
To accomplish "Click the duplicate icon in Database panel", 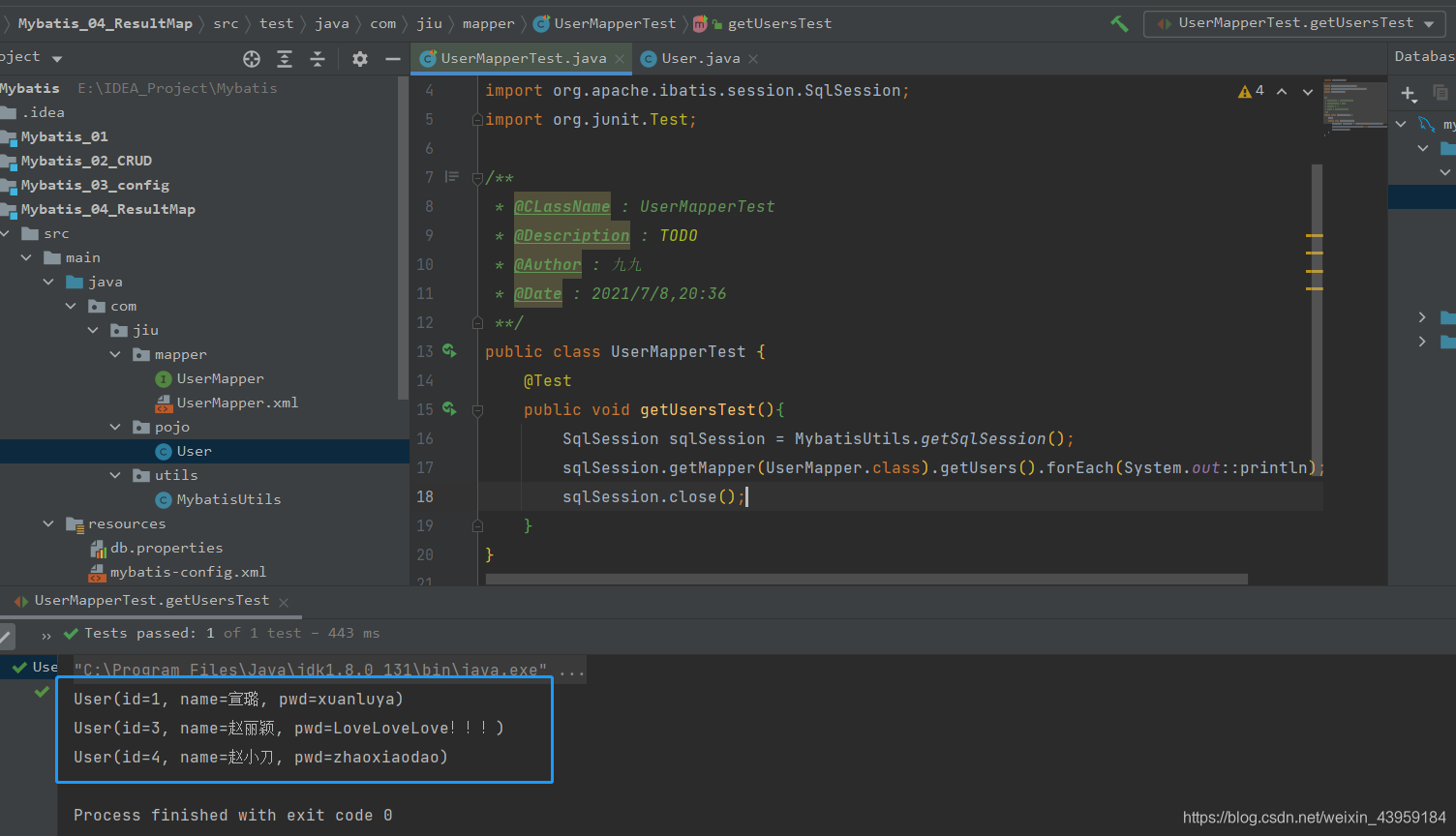I will pyautogui.click(x=1441, y=93).
